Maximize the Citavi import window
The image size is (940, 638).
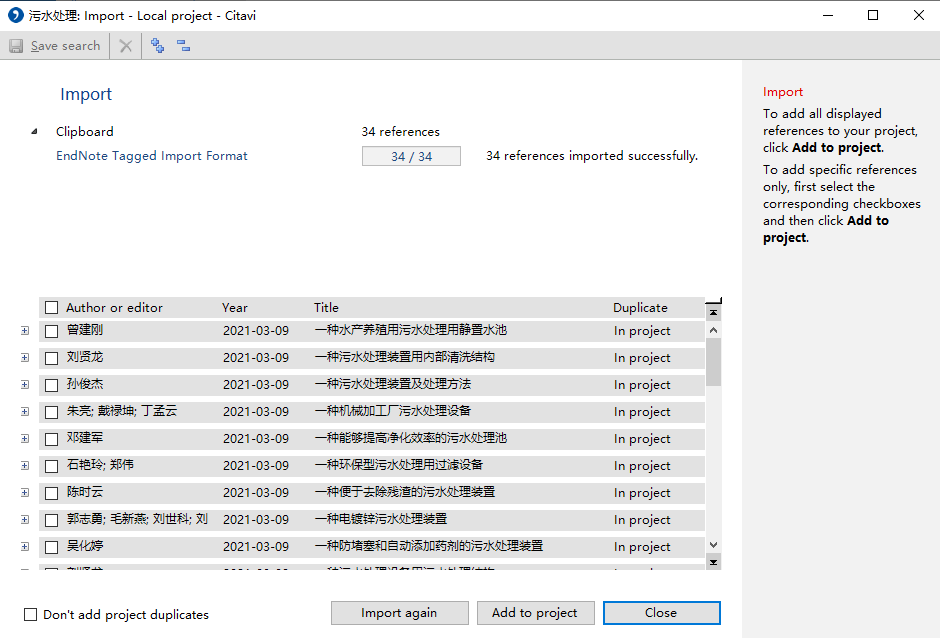[873, 15]
